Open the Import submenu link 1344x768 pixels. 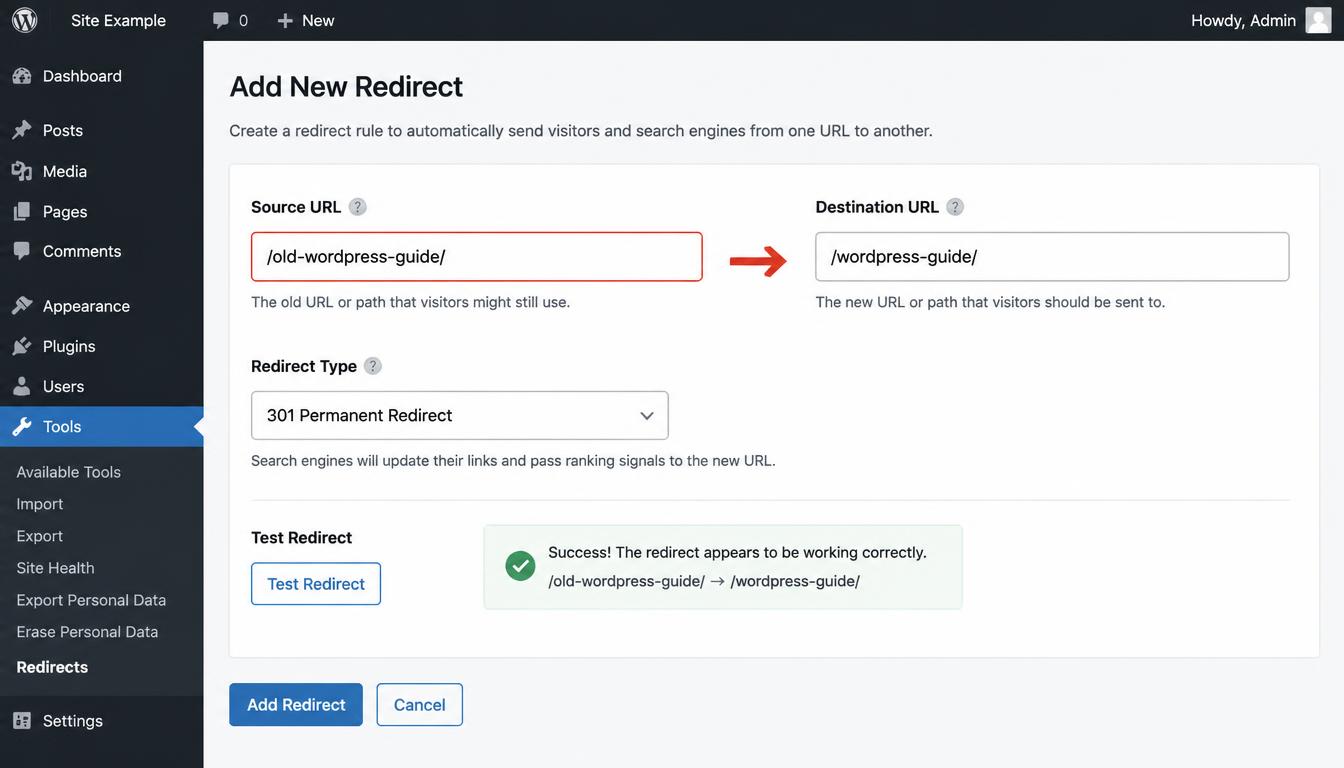(40, 504)
